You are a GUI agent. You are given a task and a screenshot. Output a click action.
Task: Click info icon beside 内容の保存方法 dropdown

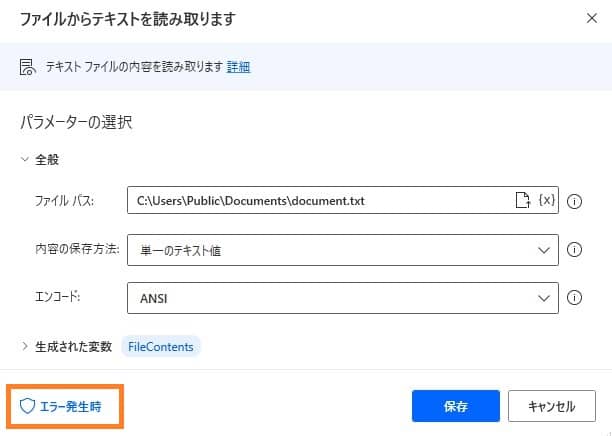pyautogui.click(x=575, y=250)
